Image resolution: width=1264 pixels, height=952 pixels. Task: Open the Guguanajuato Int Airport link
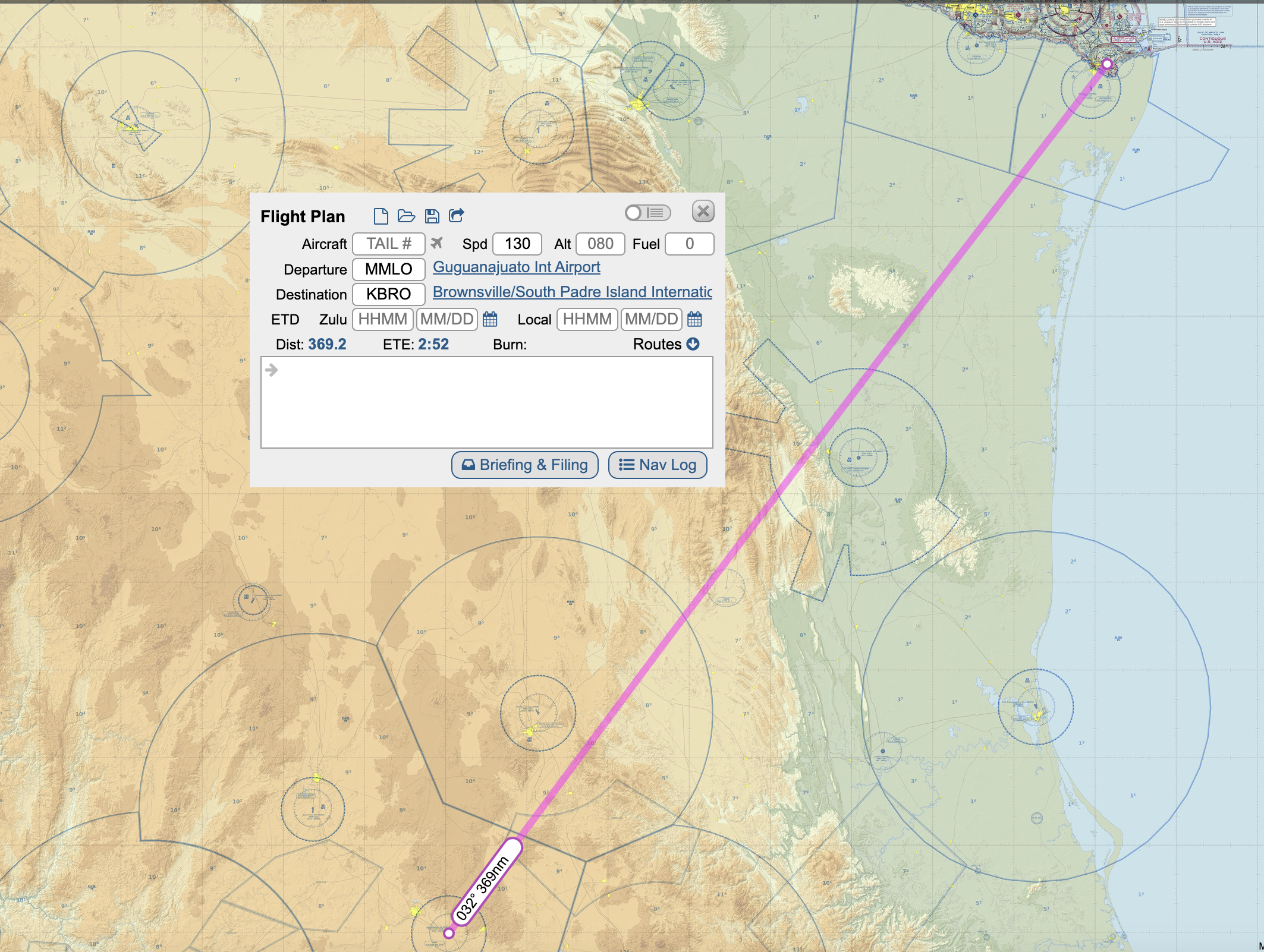(517, 267)
